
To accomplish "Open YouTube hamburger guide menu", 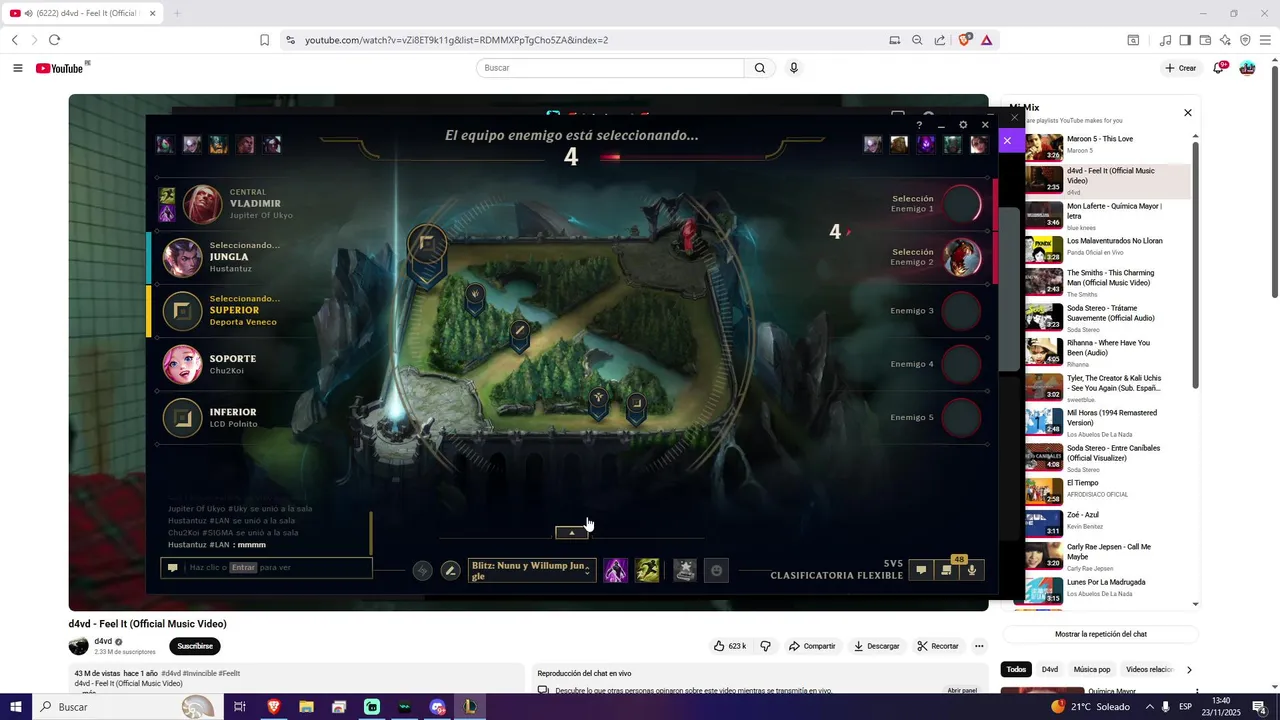I will [x=18, y=68].
